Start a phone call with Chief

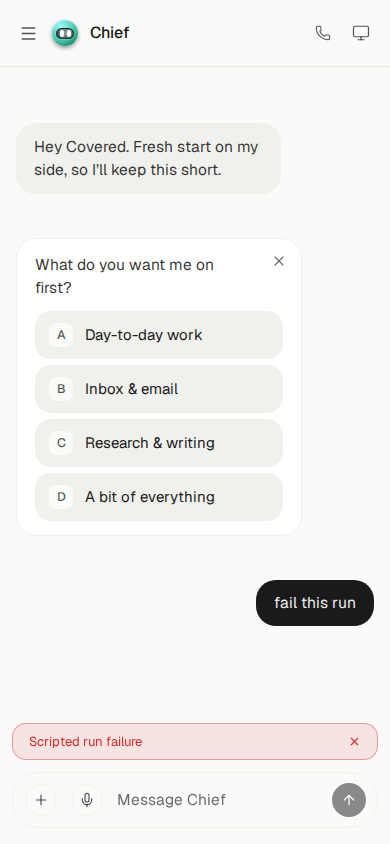click(323, 33)
